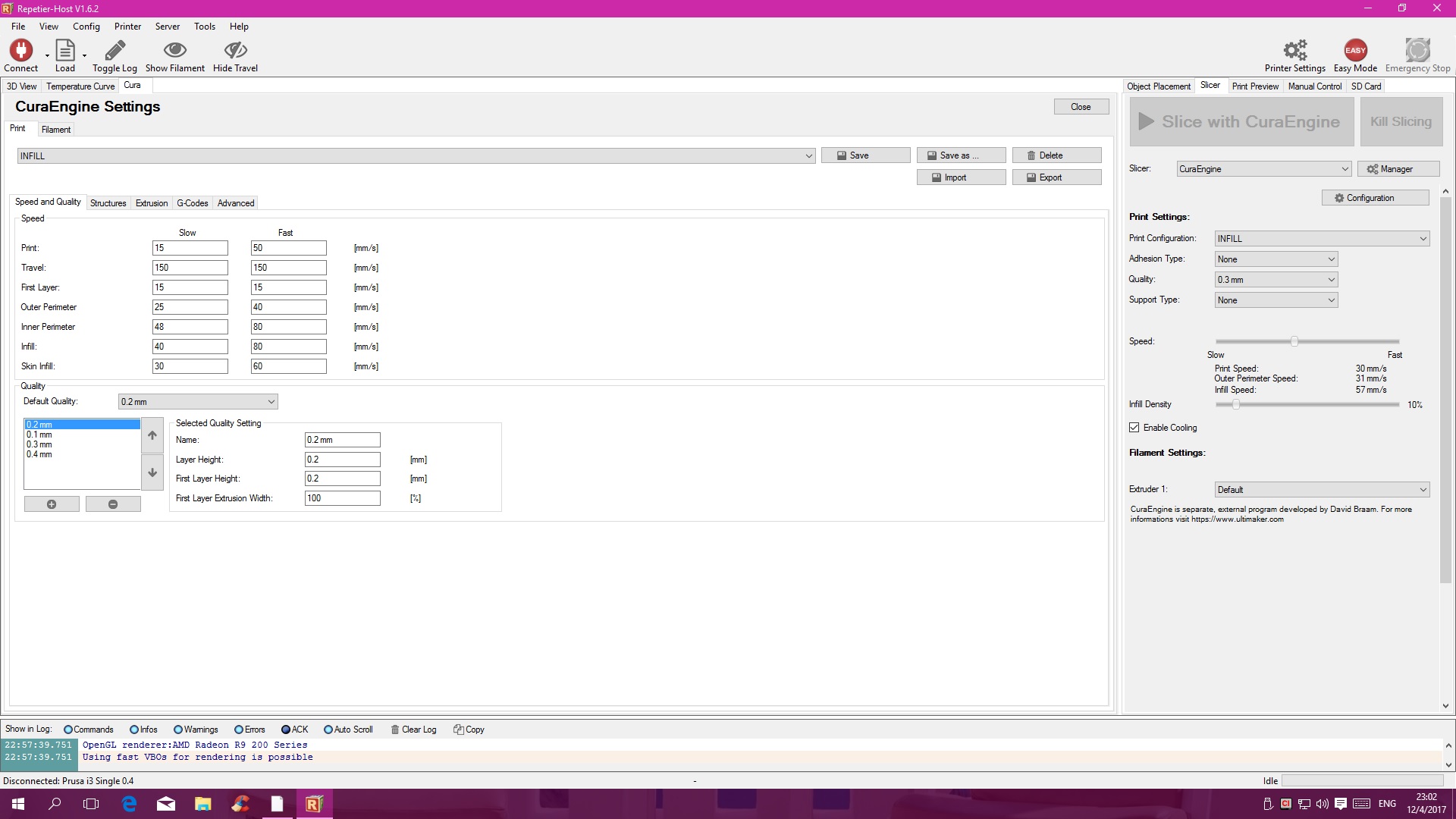Click the Show Filament eye icon
Image resolution: width=1456 pixels, height=819 pixels.
pos(175,51)
